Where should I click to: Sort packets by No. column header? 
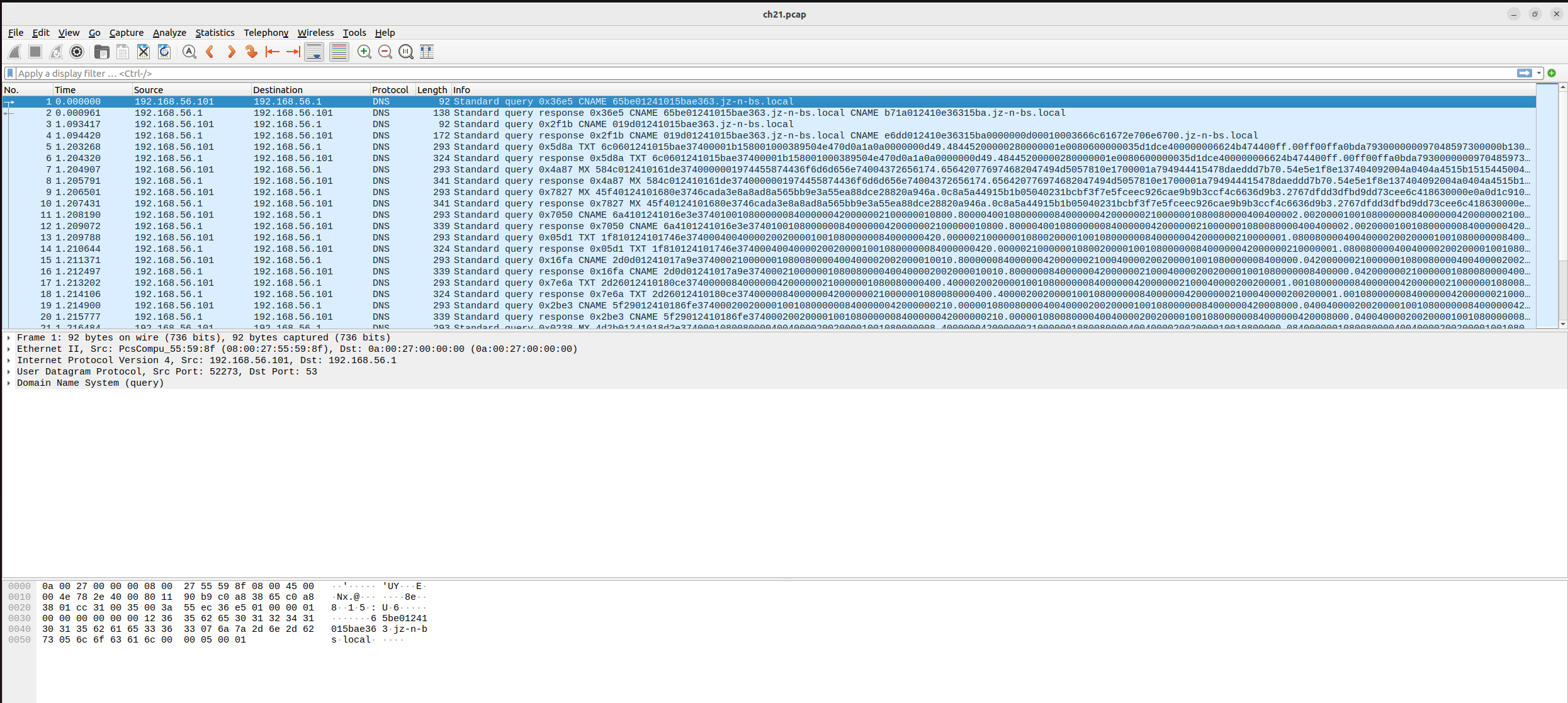(28, 90)
